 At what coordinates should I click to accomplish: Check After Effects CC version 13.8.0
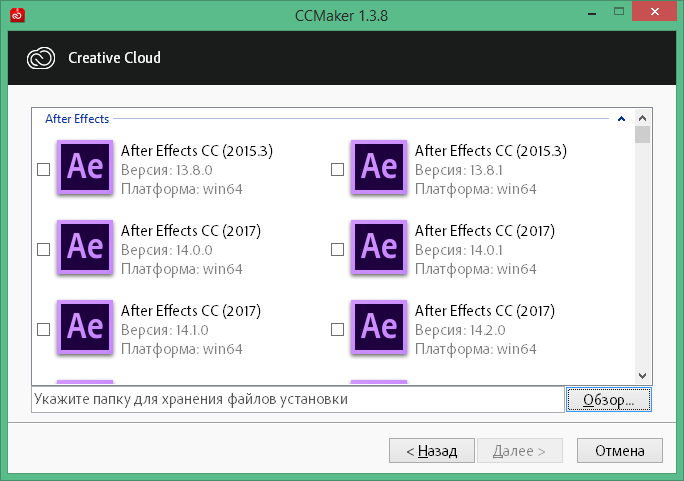click(44, 169)
